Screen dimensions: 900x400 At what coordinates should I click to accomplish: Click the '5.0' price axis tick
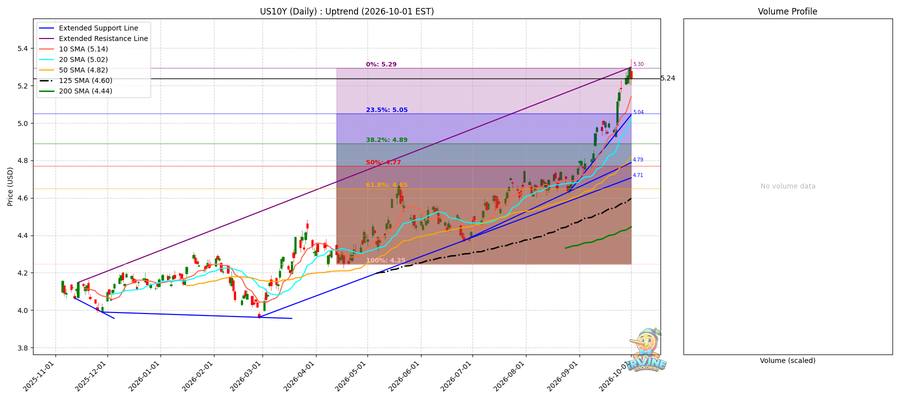click(x=23, y=123)
